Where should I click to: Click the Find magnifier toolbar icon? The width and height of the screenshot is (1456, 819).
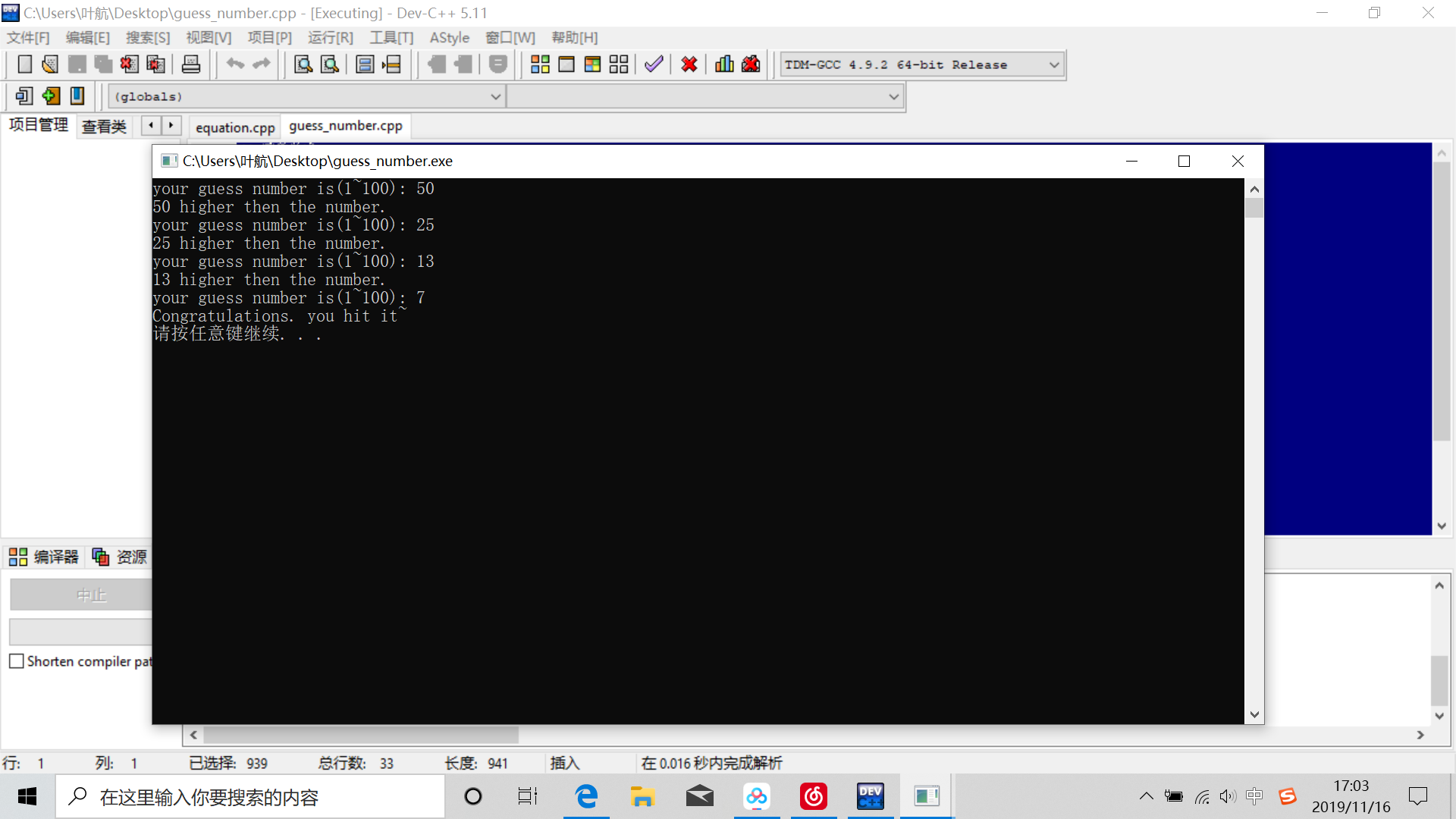303,64
